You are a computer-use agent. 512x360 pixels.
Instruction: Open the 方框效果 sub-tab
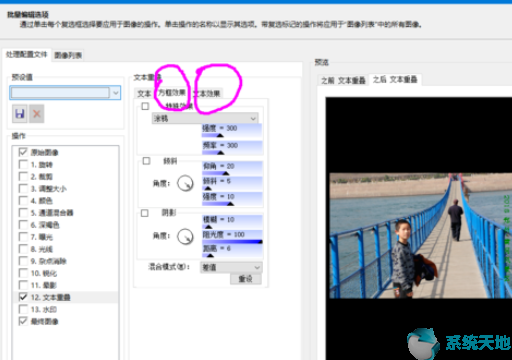coord(172,93)
